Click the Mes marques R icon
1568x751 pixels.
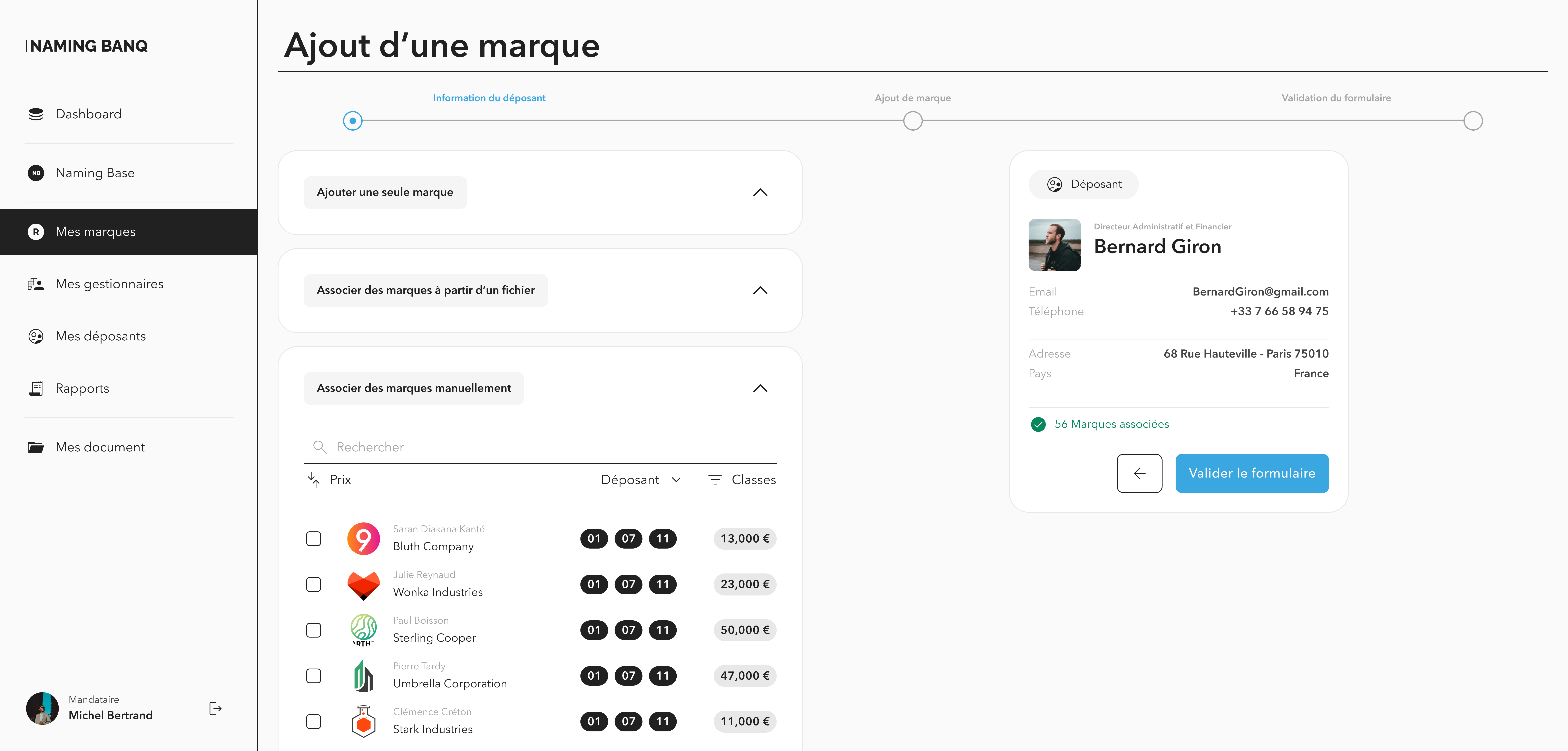point(36,232)
